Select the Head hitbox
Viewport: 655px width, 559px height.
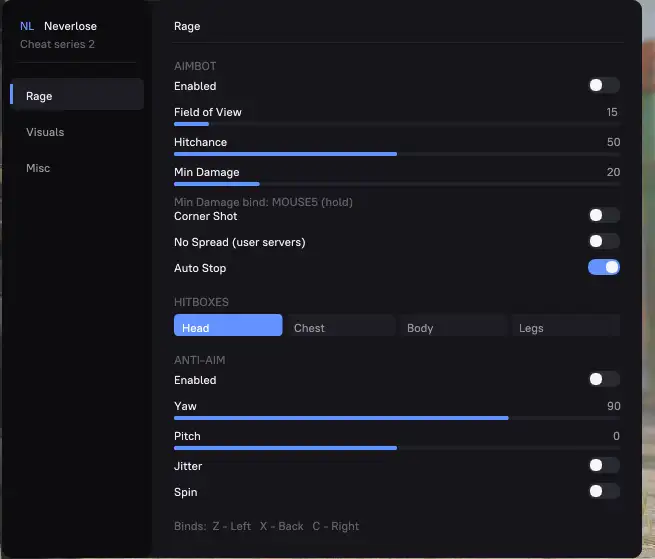(228, 325)
